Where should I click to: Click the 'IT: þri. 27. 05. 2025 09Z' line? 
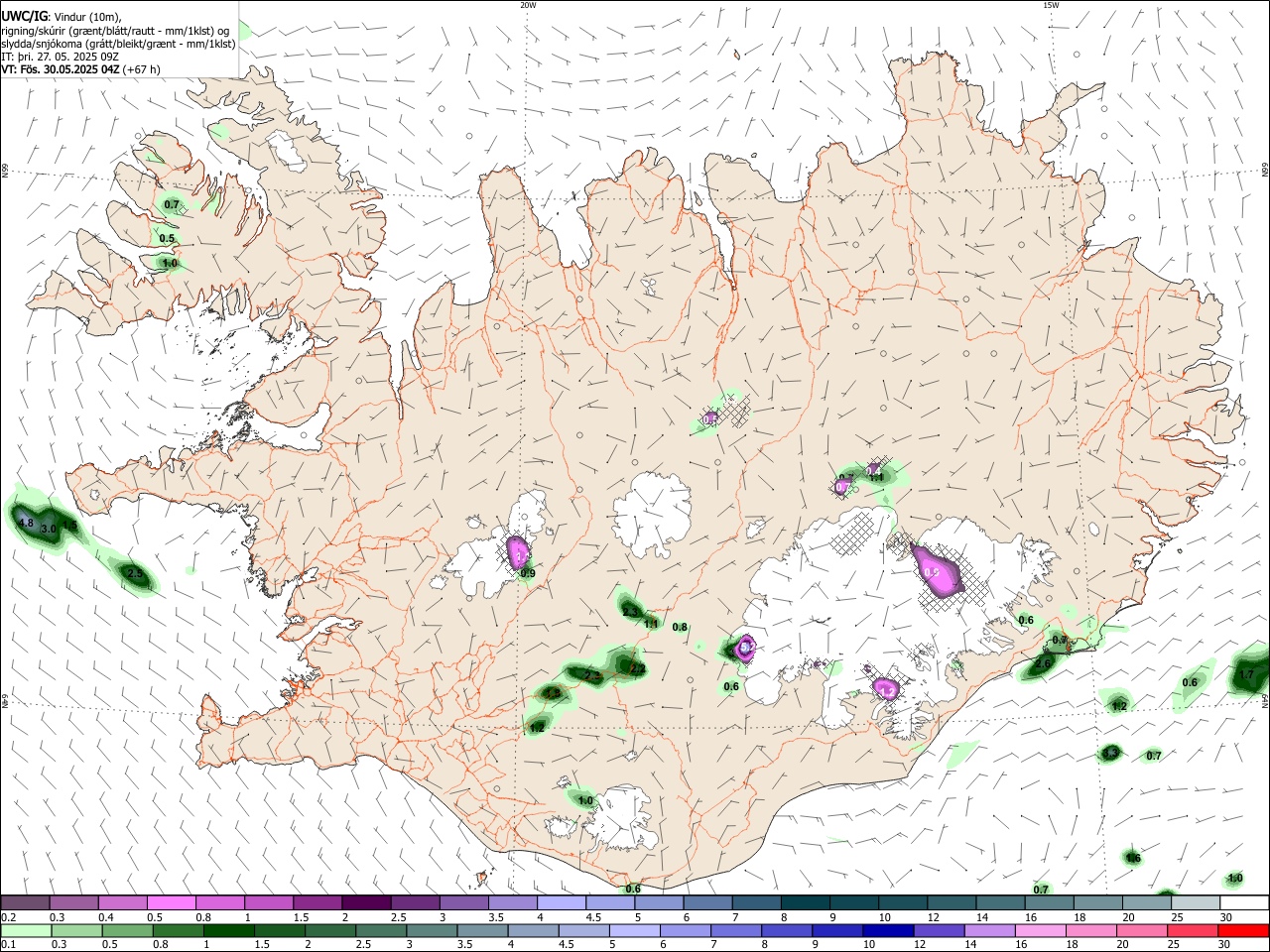(x=61, y=57)
